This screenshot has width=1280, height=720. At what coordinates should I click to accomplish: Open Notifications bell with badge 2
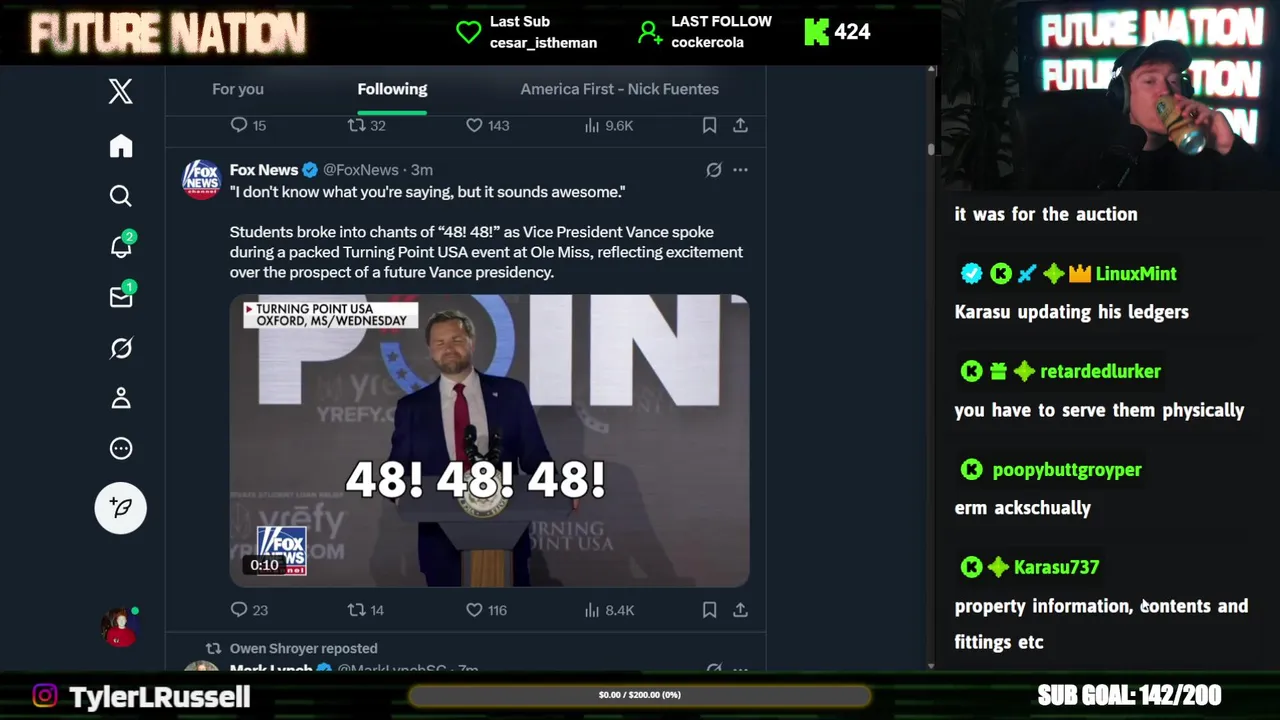pos(122,246)
